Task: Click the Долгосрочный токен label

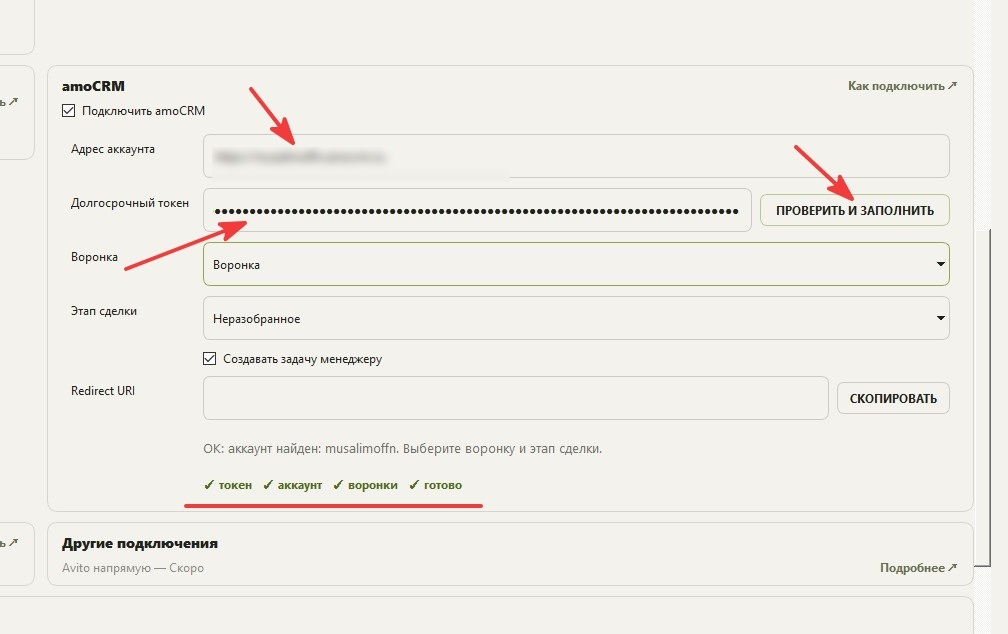Action: point(130,203)
